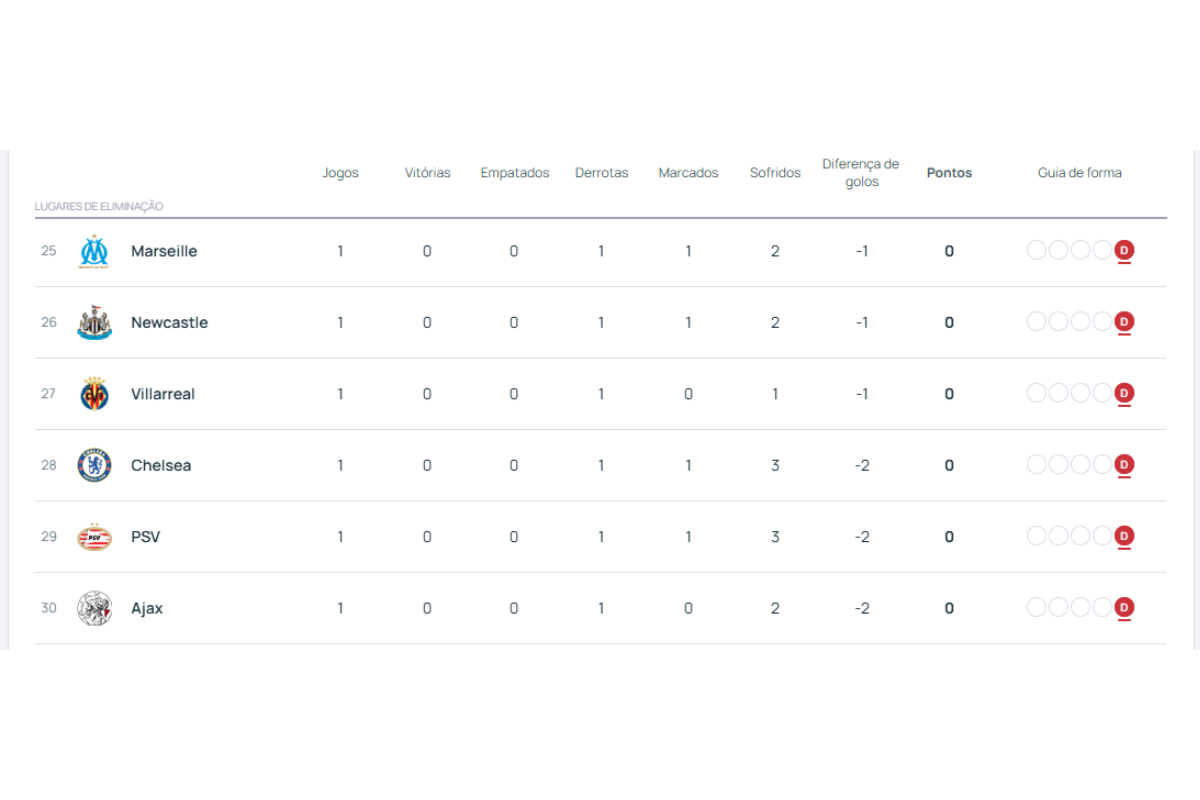Click the Chelsea club crest icon
The image size is (1200, 800).
pos(95,465)
